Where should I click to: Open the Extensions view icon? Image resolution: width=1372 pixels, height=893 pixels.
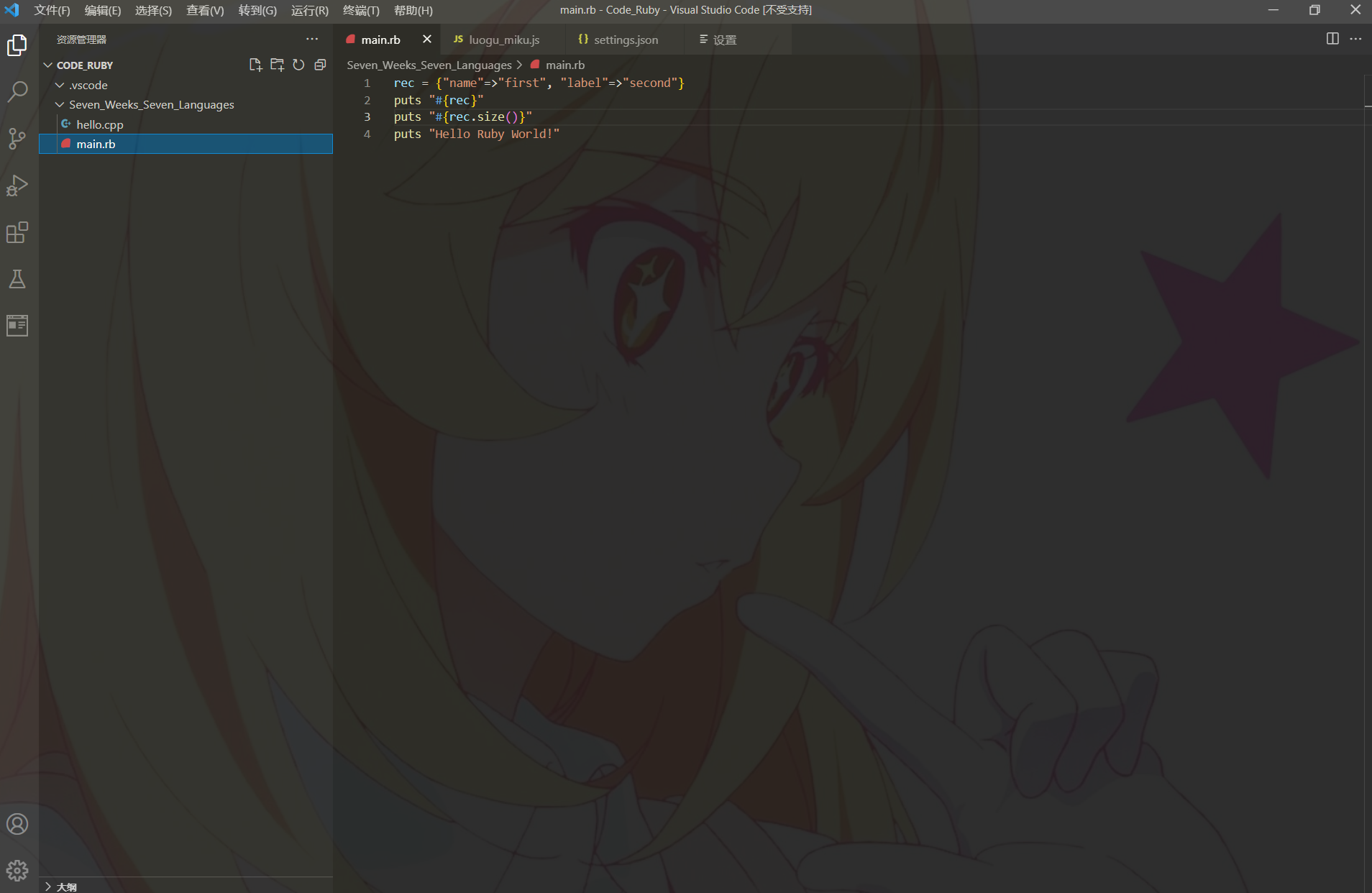17,232
